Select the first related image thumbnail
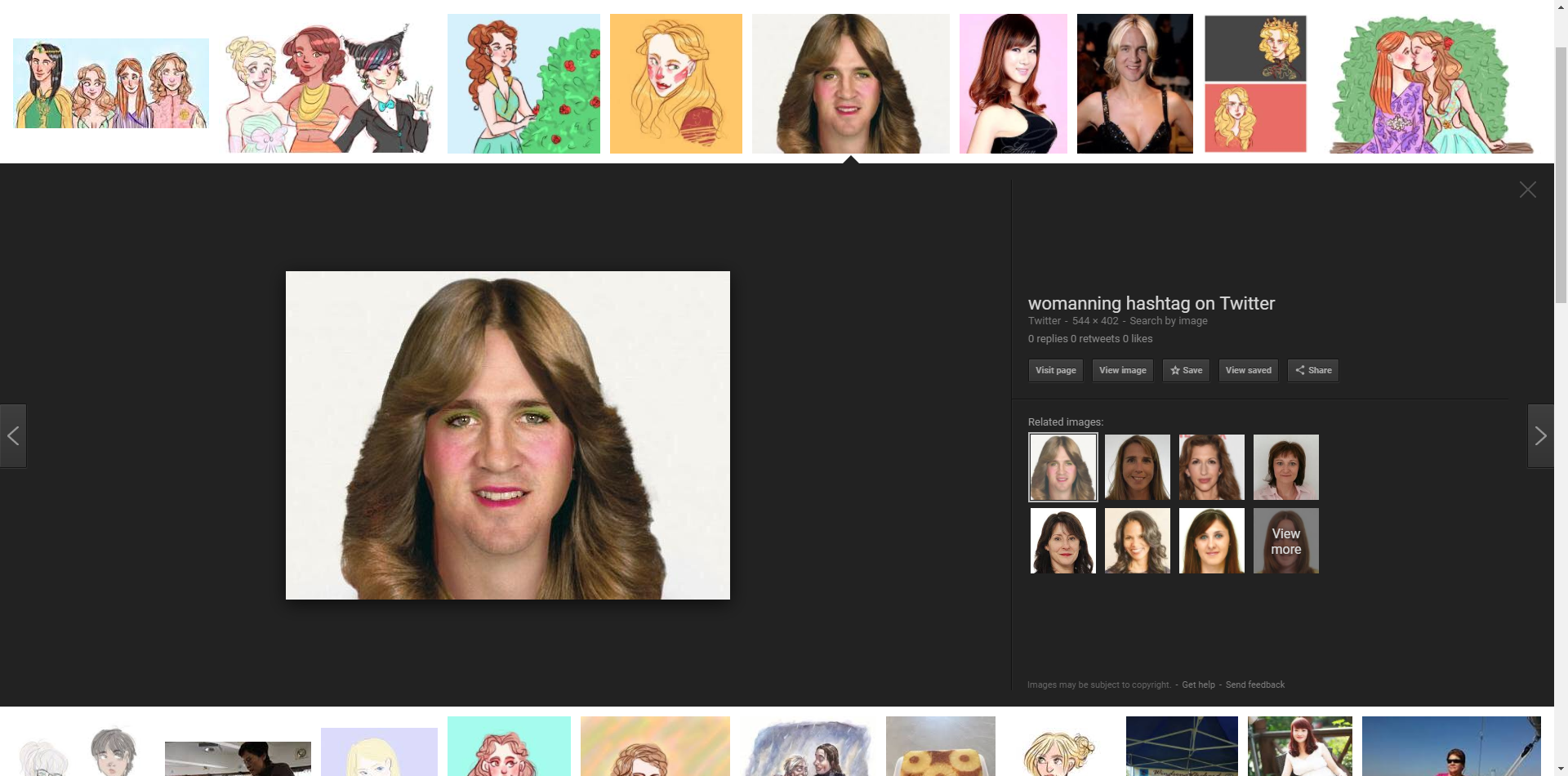1568x776 pixels. (x=1062, y=467)
